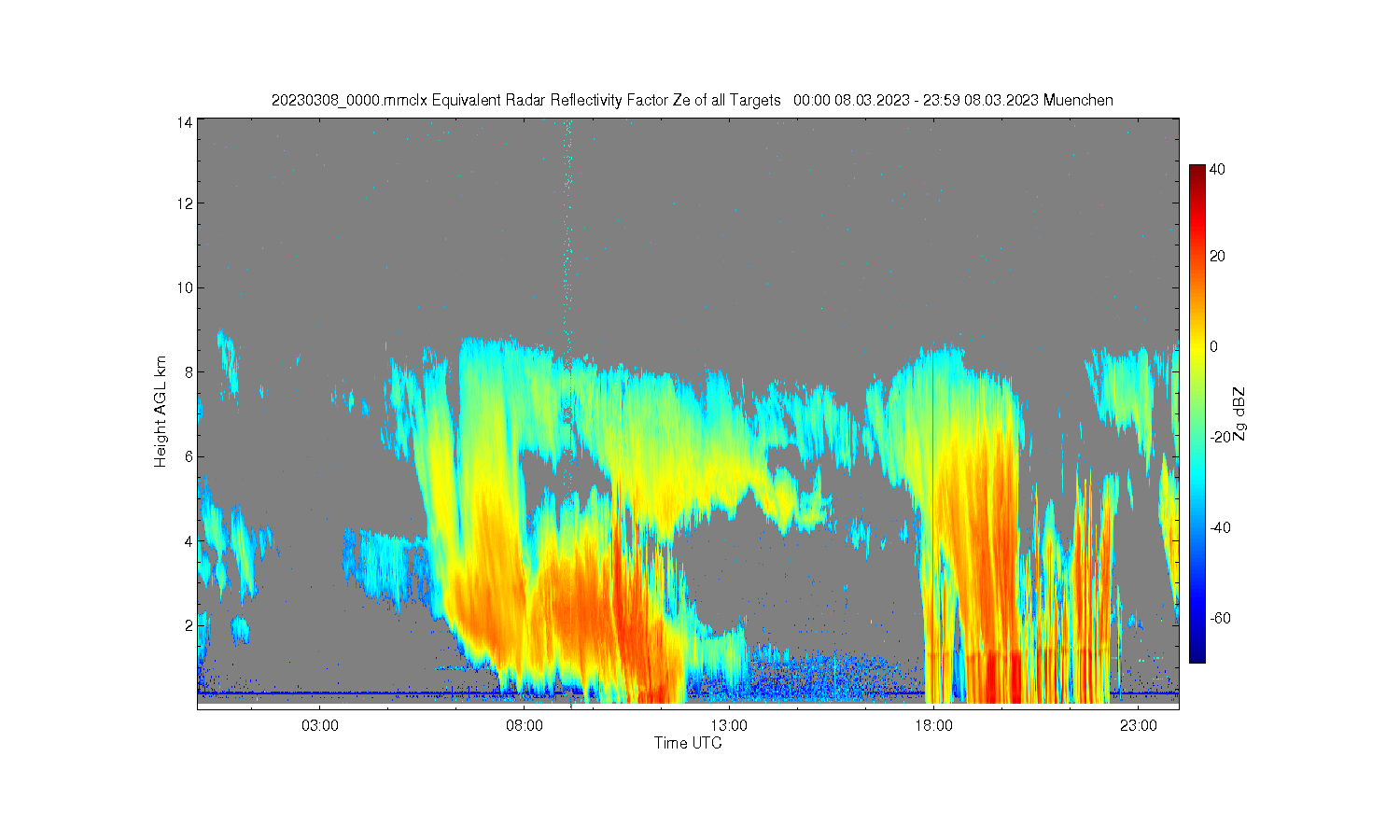Screen dimensions: 1400x840
Task: Click the plot title text
Action: pos(692,100)
